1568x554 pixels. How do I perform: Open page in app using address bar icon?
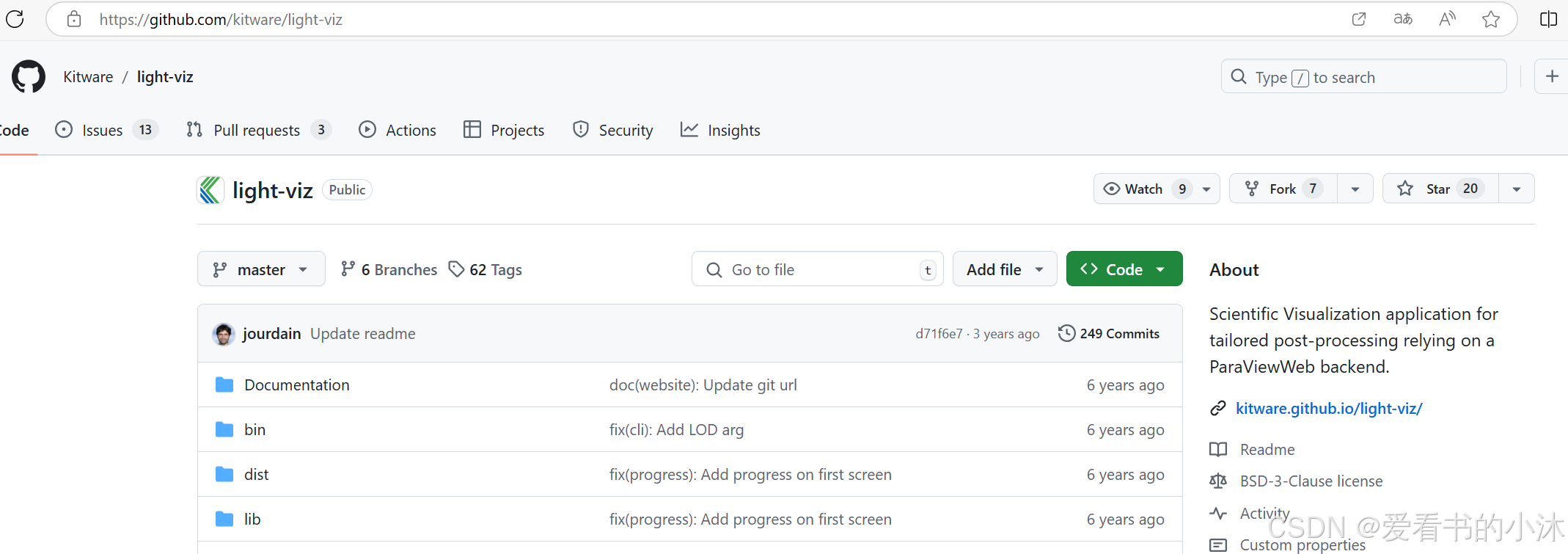point(1359,19)
